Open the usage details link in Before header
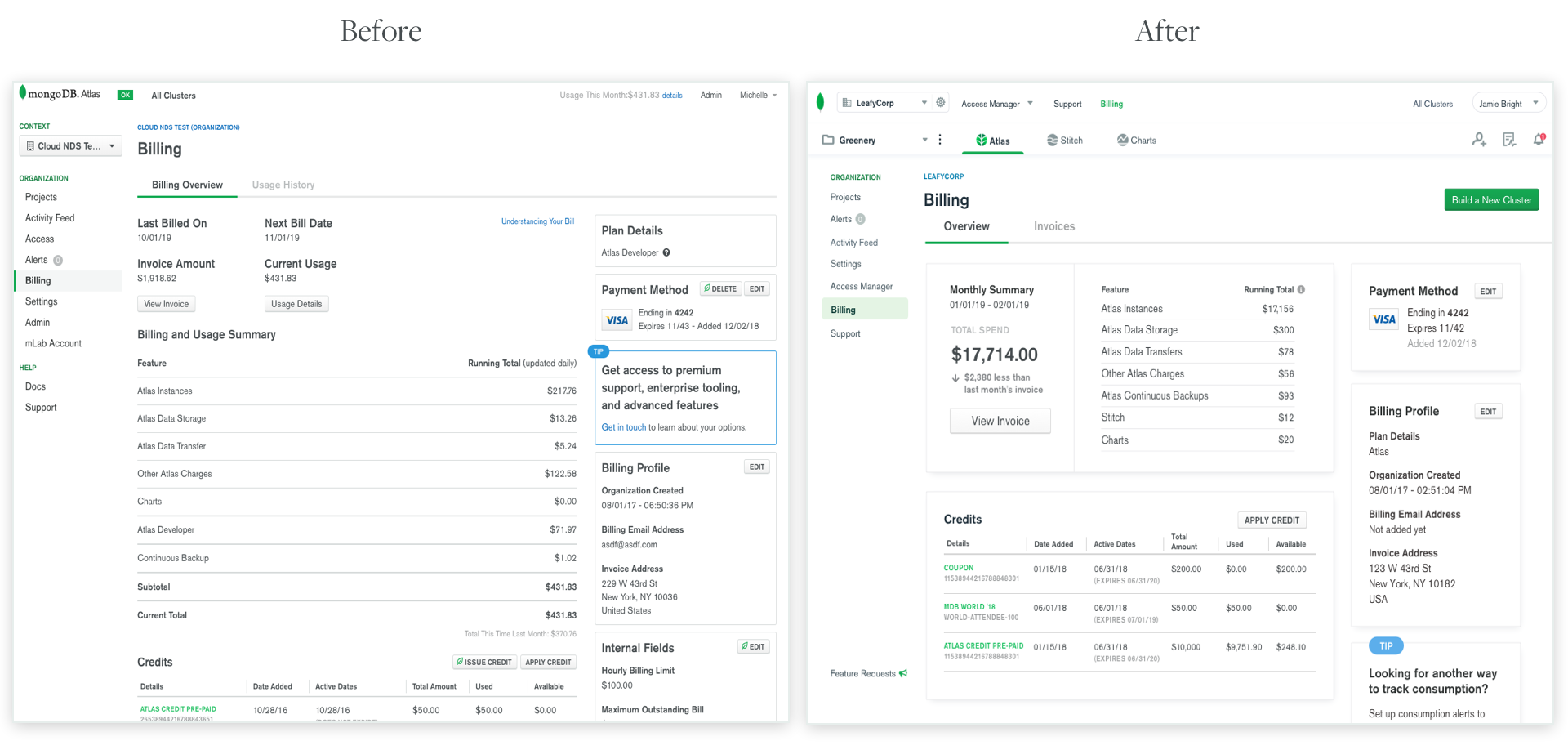1568x750 pixels. [672, 96]
